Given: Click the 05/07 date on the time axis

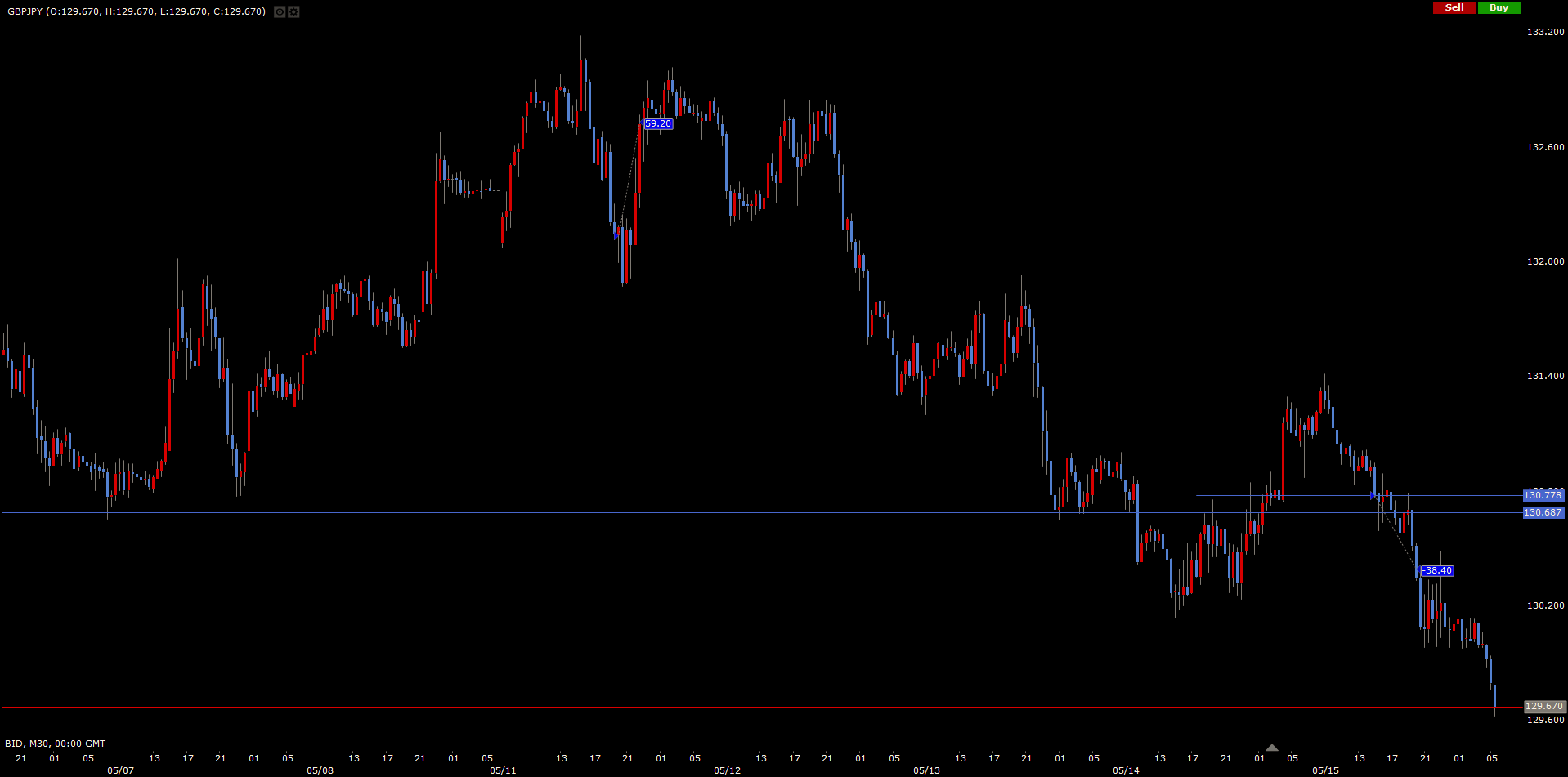Looking at the screenshot, I should pos(120,770).
